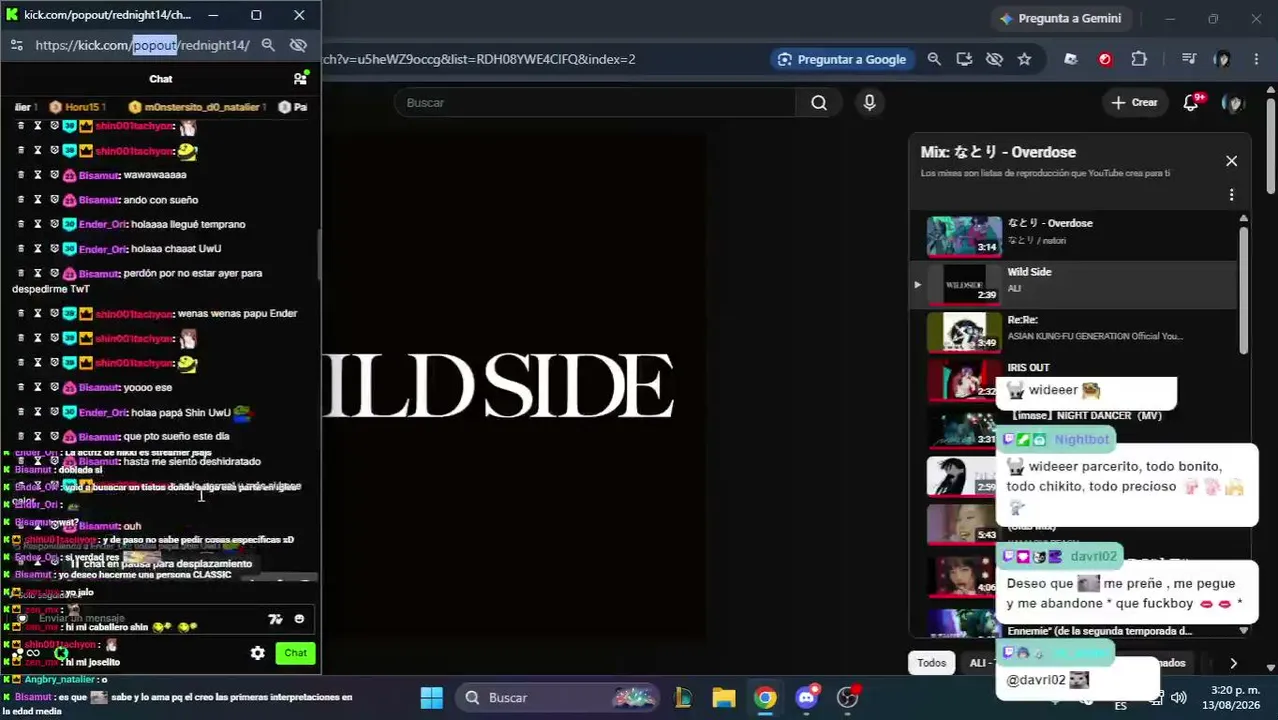1278x720 pixels.
Task: Bookmark this page with star icon
Action: pos(1024,59)
